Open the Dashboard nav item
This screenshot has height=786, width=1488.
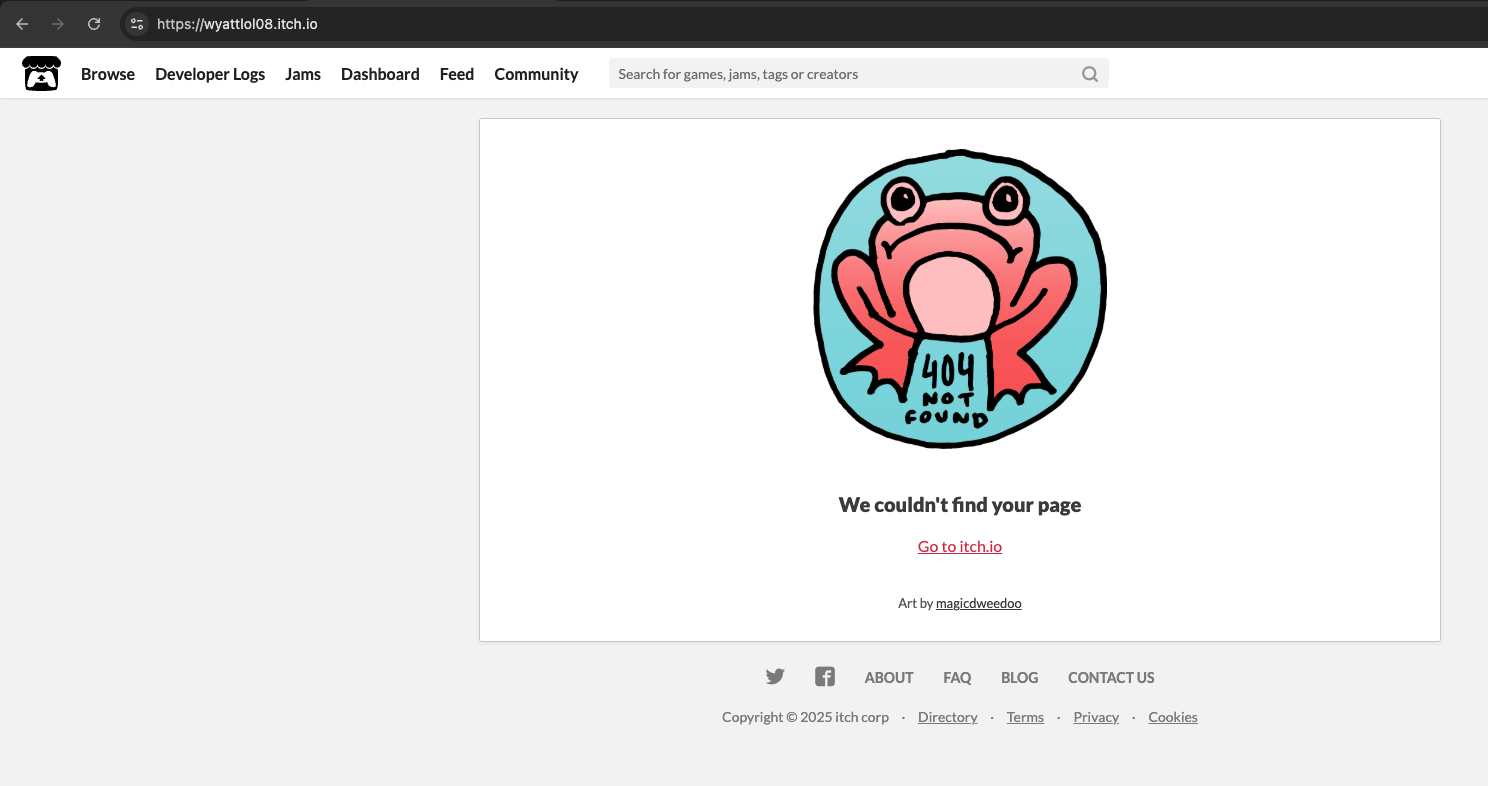(380, 74)
